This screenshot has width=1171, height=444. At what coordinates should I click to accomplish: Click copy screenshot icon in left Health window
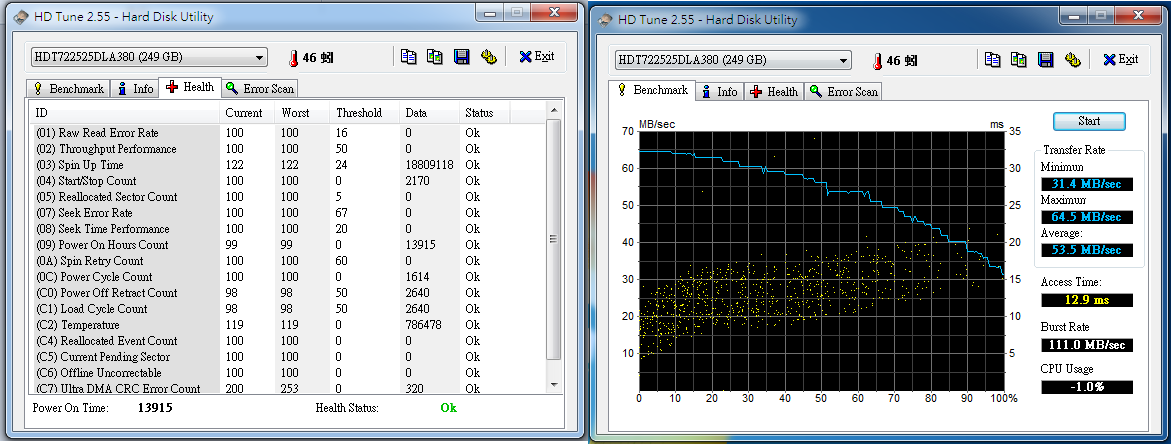434,57
